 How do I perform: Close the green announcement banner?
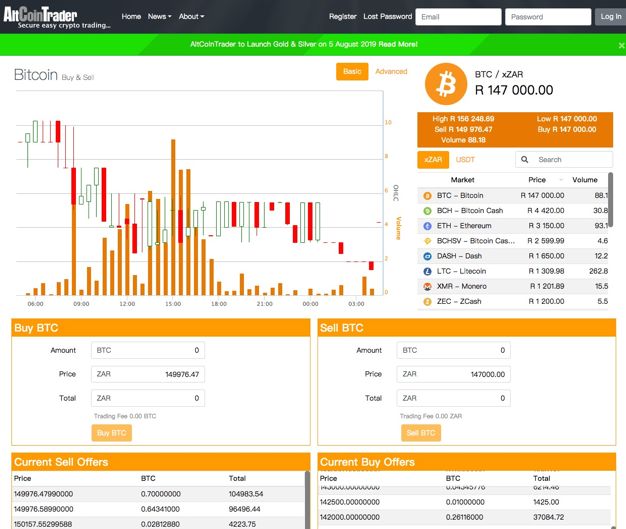[x=621, y=46]
